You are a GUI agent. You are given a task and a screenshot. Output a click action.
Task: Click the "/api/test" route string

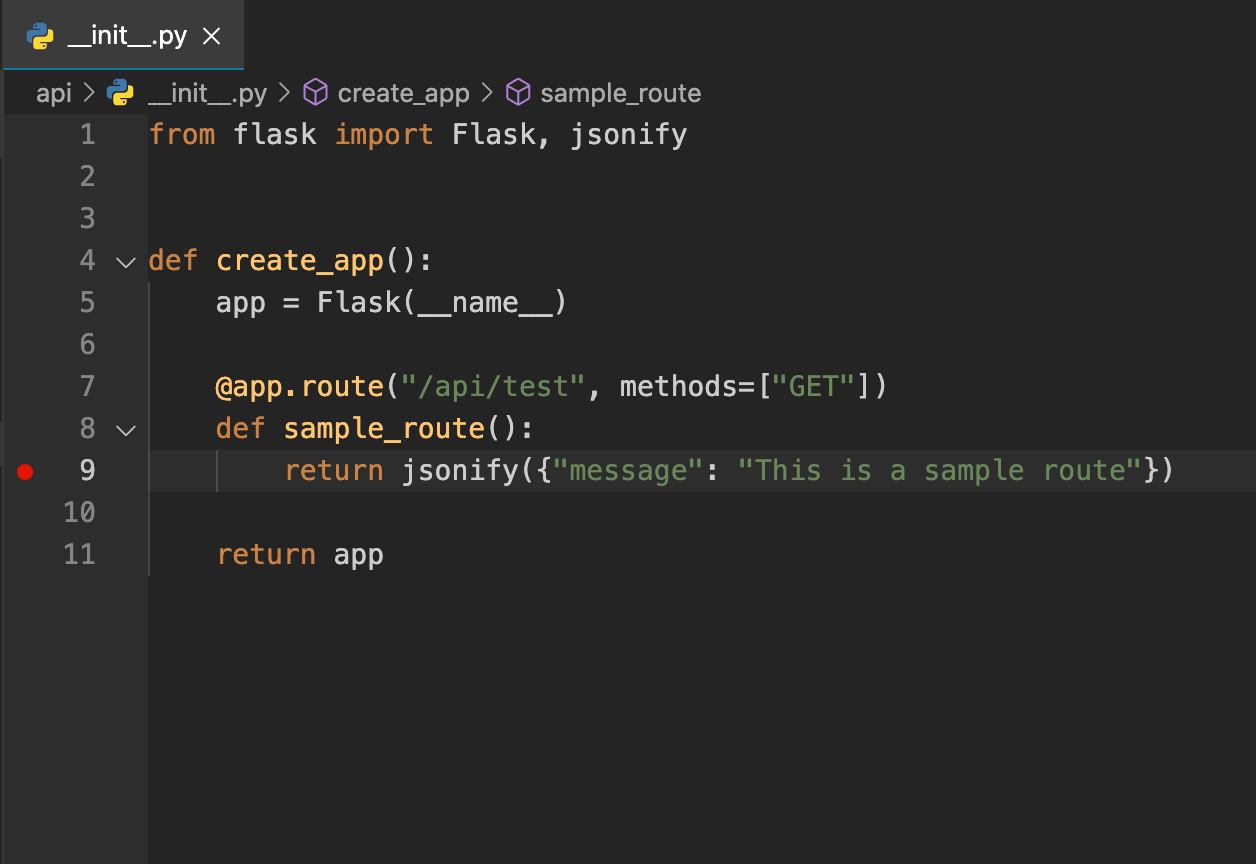click(x=493, y=387)
